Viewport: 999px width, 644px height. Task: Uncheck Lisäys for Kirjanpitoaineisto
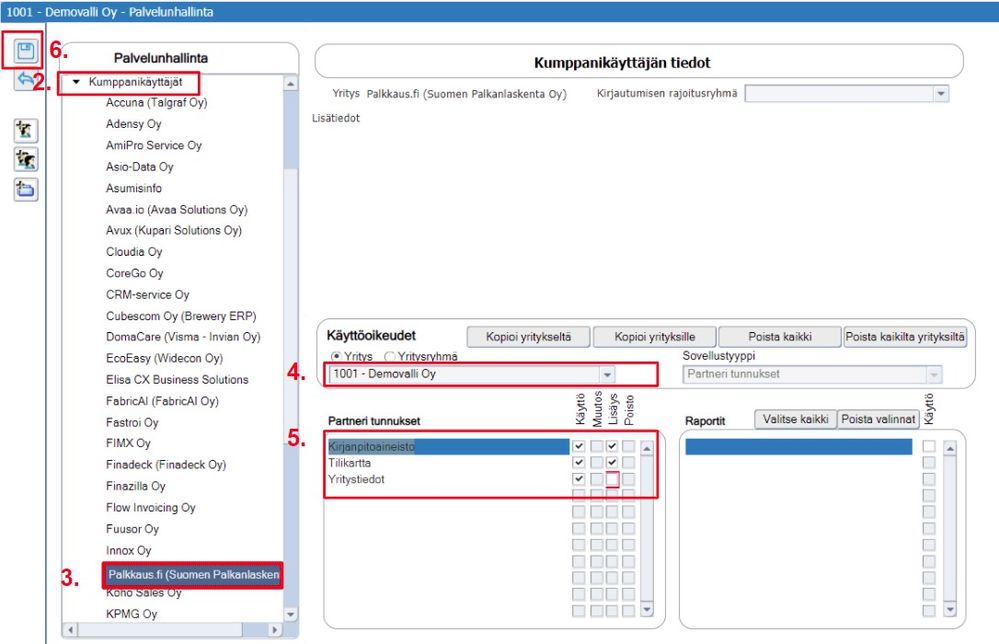point(612,446)
